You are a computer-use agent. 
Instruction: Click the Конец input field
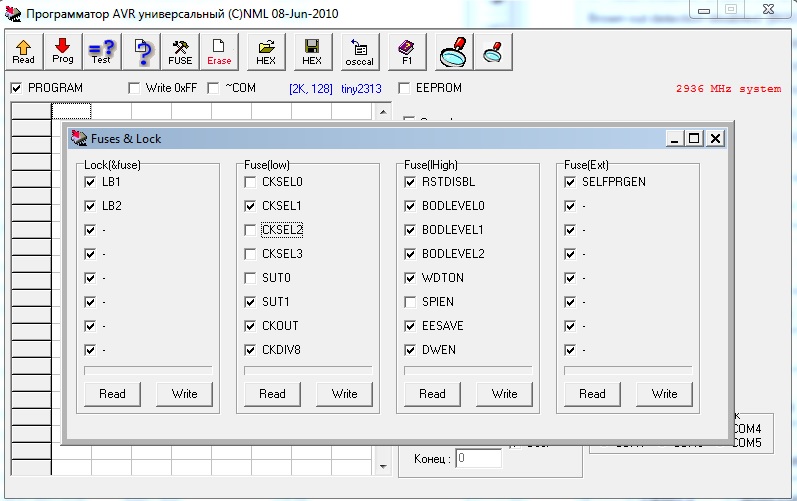pyautogui.click(x=478, y=458)
